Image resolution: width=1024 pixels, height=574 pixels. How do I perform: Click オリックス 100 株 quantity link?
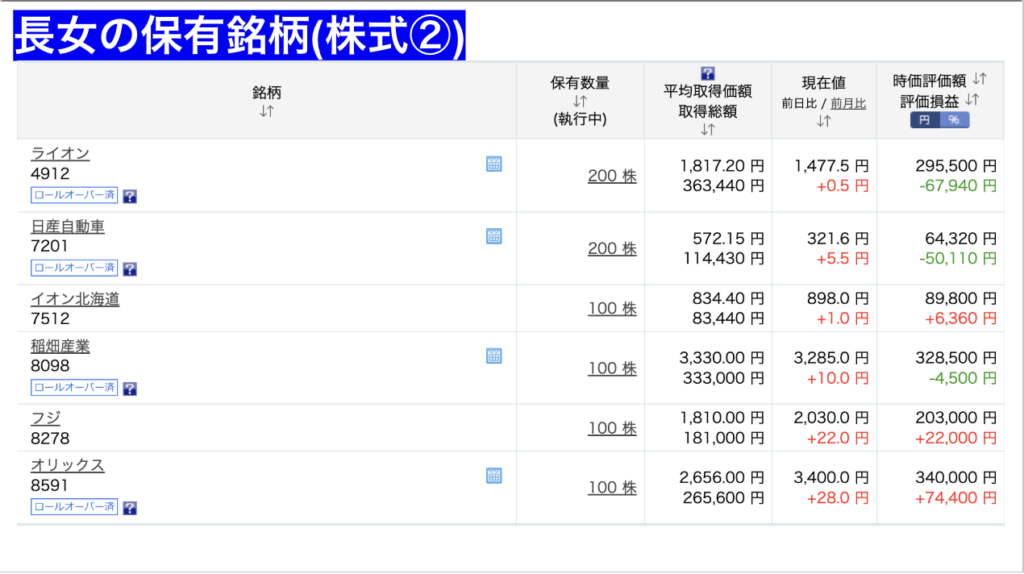[x=612, y=487]
